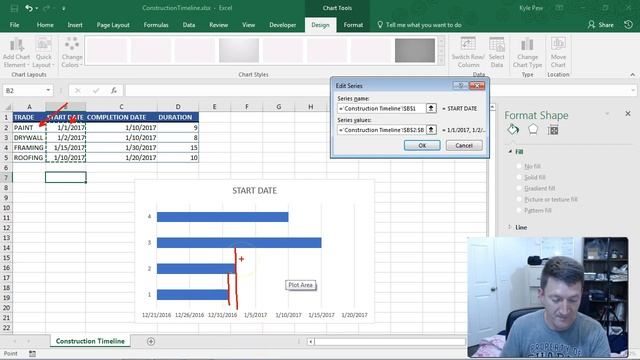This screenshot has width=640, height=360.
Task: Collapse the ribbon with the chevron
Action: click(x=632, y=75)
